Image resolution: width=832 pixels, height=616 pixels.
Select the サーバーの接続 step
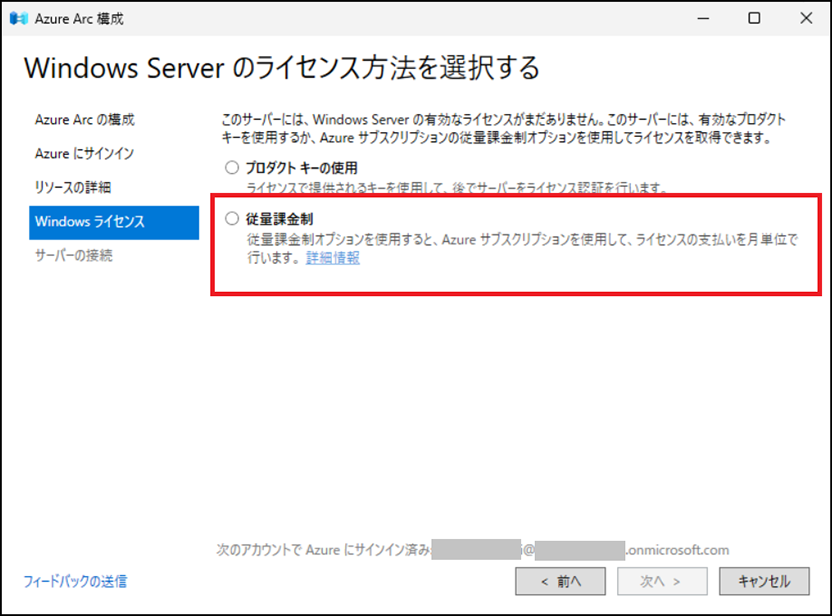pyautogui.click(x=74, y=255)
